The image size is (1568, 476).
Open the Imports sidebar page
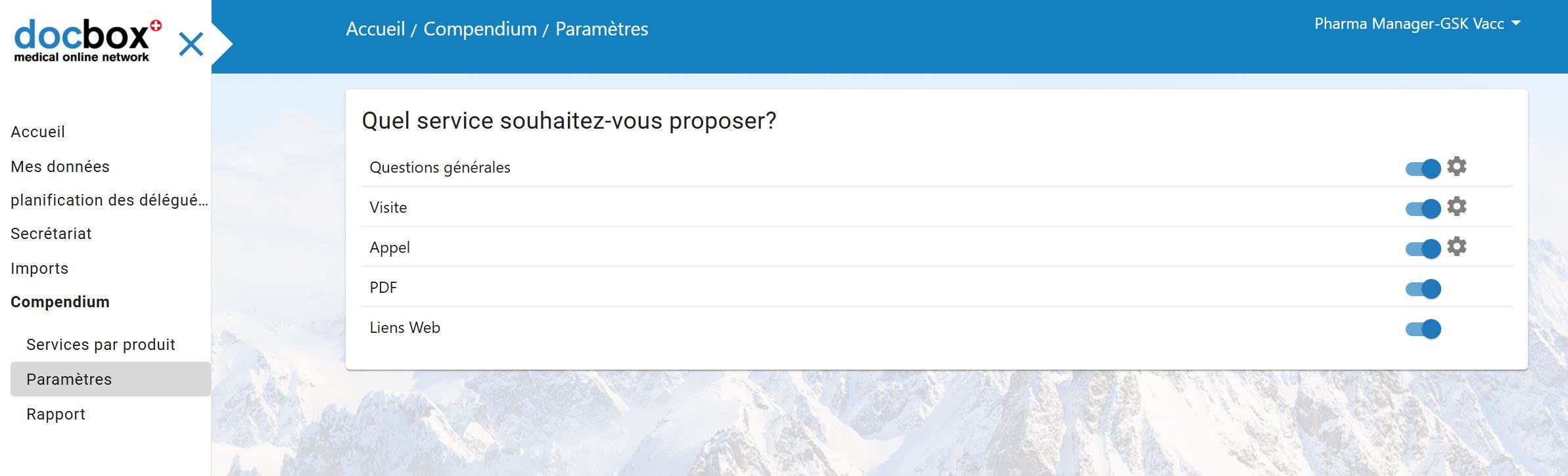(39, 269)
